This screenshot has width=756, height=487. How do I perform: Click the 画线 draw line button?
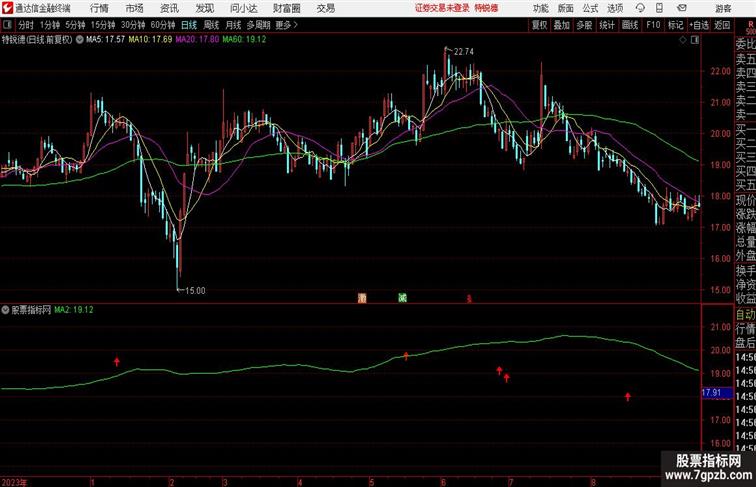630,25
